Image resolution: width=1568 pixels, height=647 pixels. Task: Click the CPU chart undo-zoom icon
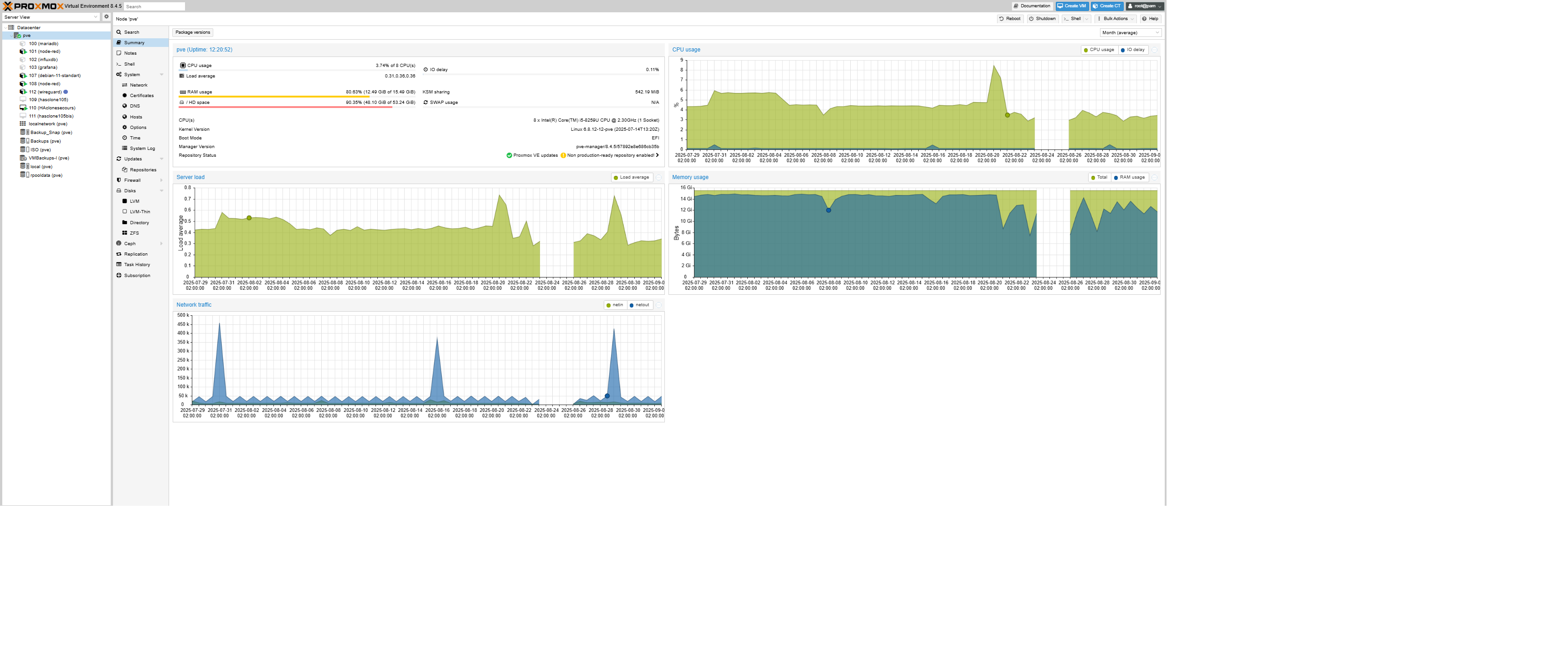pos(1155,50)
